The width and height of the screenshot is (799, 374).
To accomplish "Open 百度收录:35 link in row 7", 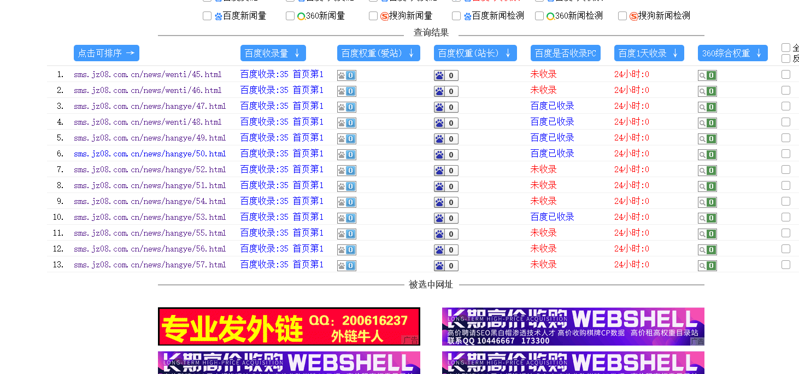I will coord(264,169).
